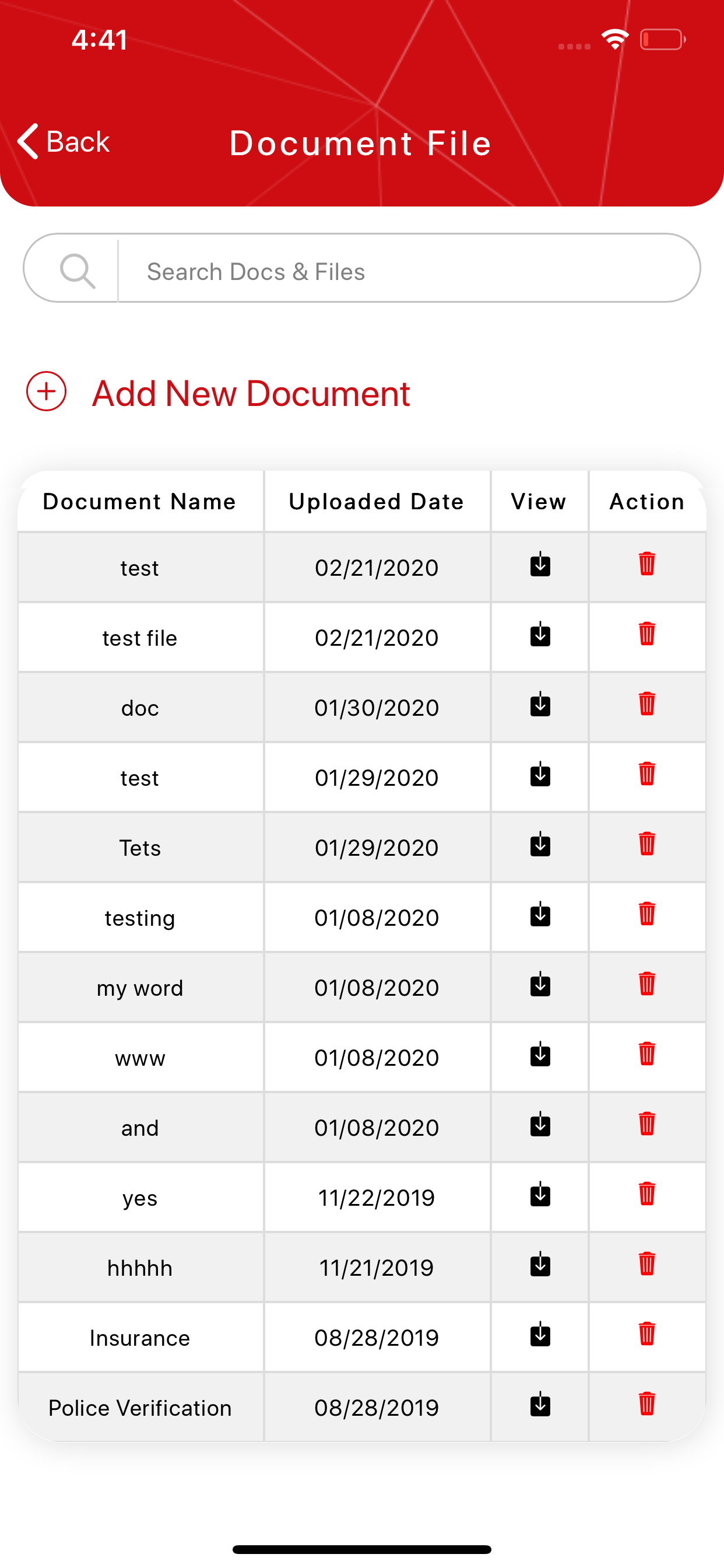This screenshot has width=724, height=1568.
Task: Delete the 'Tets' document
Action: 646,843
